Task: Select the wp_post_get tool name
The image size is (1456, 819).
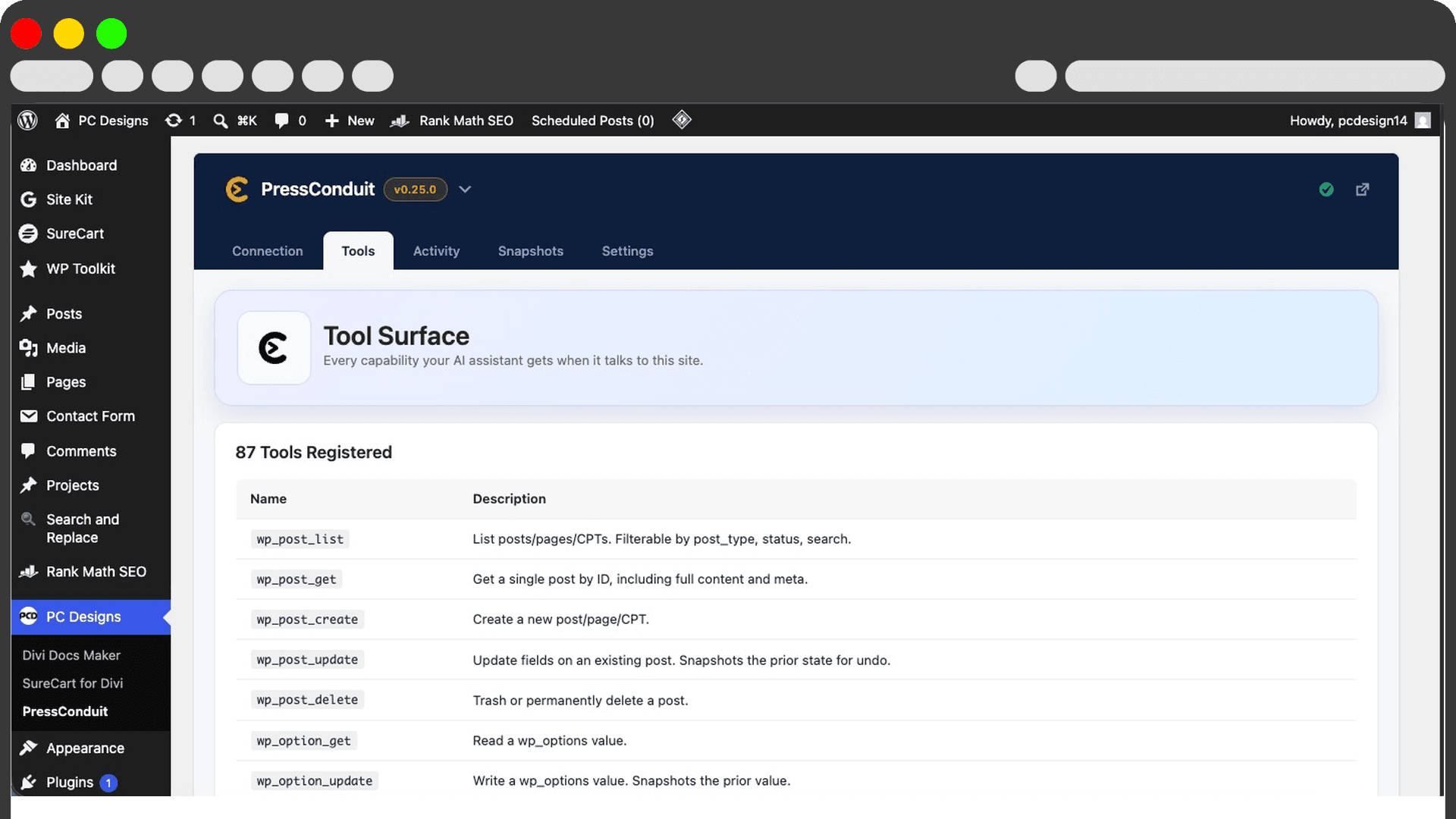Action: (x=296, y=579)
